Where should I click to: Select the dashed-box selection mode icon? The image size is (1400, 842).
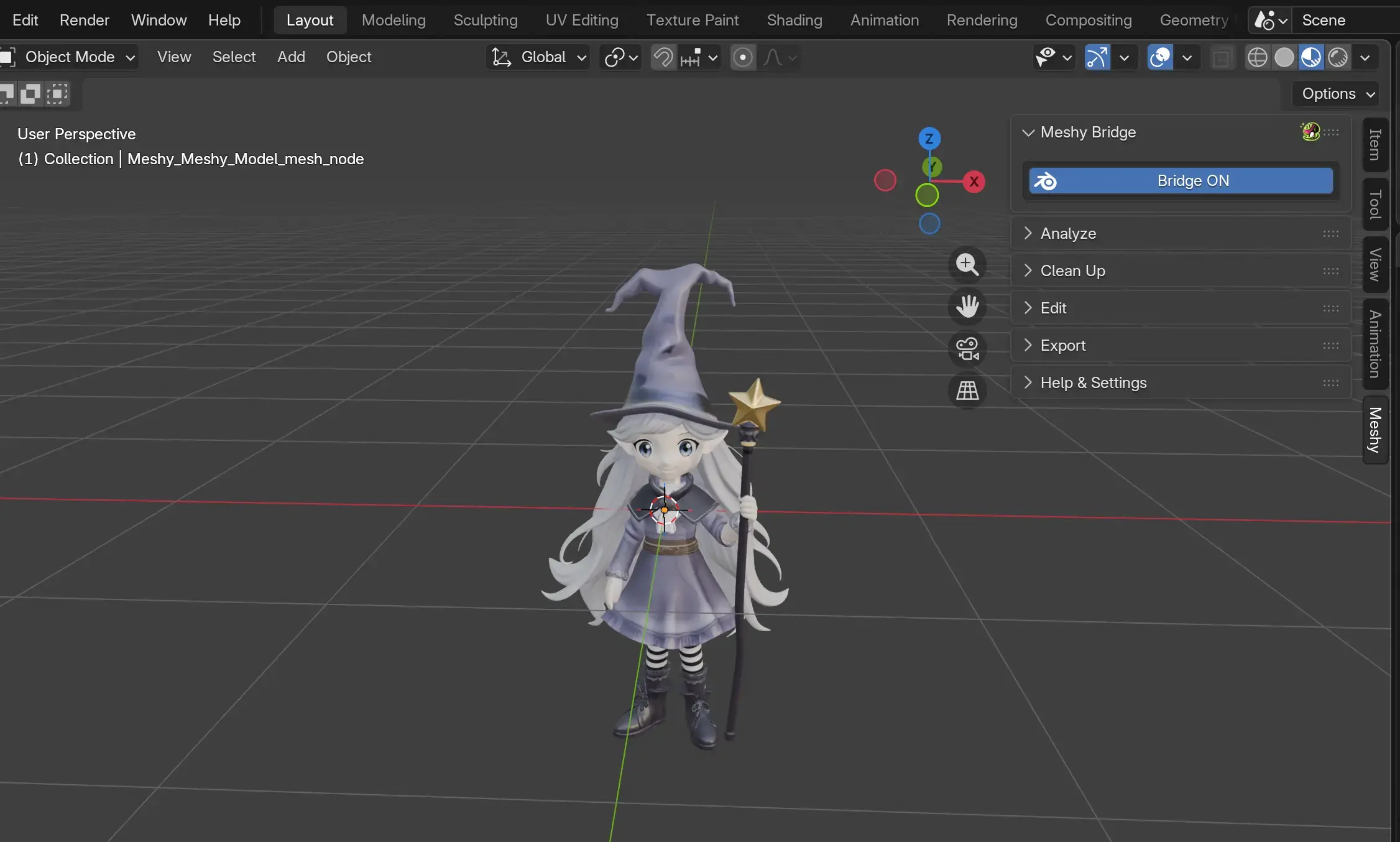(57, 94)
